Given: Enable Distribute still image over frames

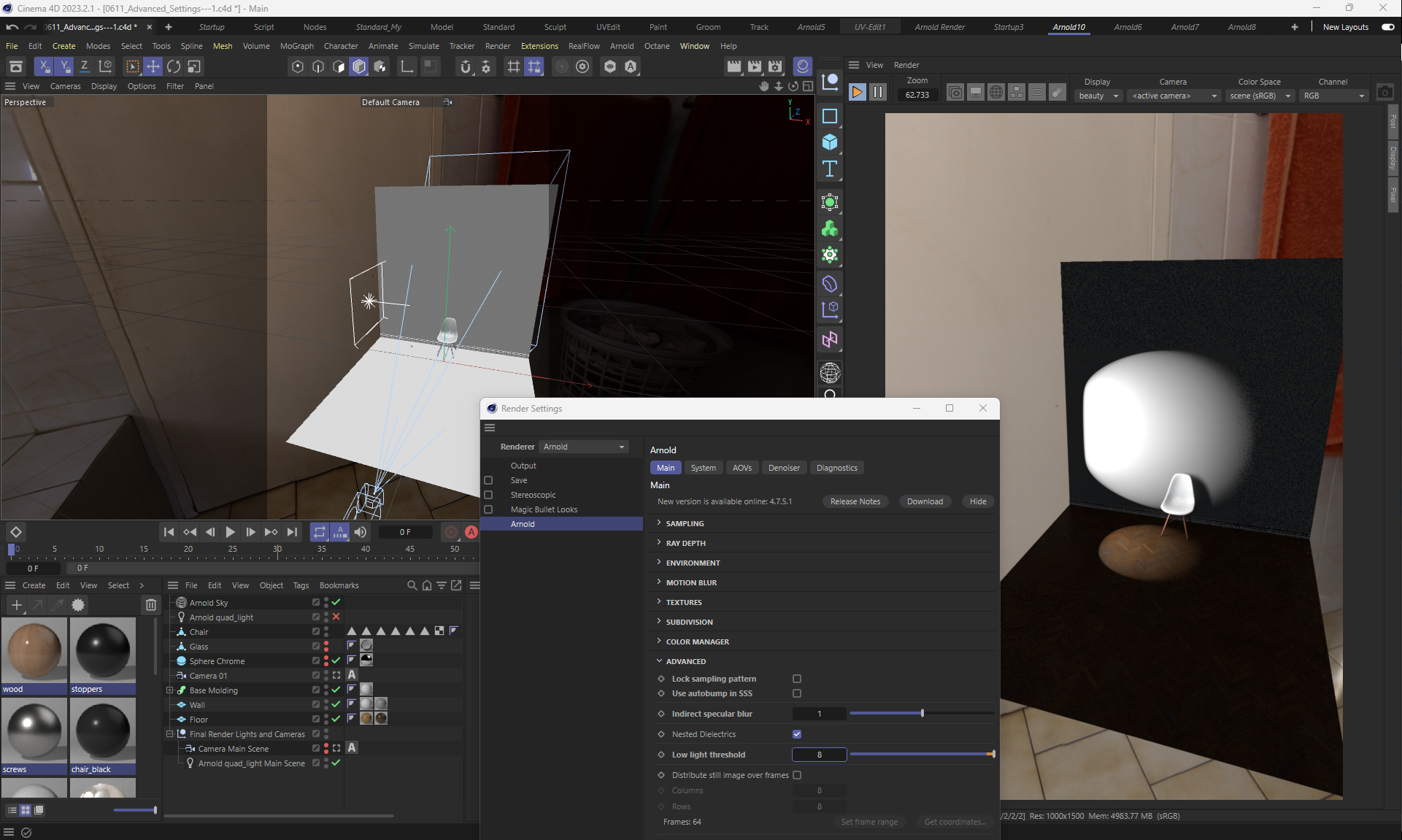Looking at the screenshot, I should [x=797, y=775].
